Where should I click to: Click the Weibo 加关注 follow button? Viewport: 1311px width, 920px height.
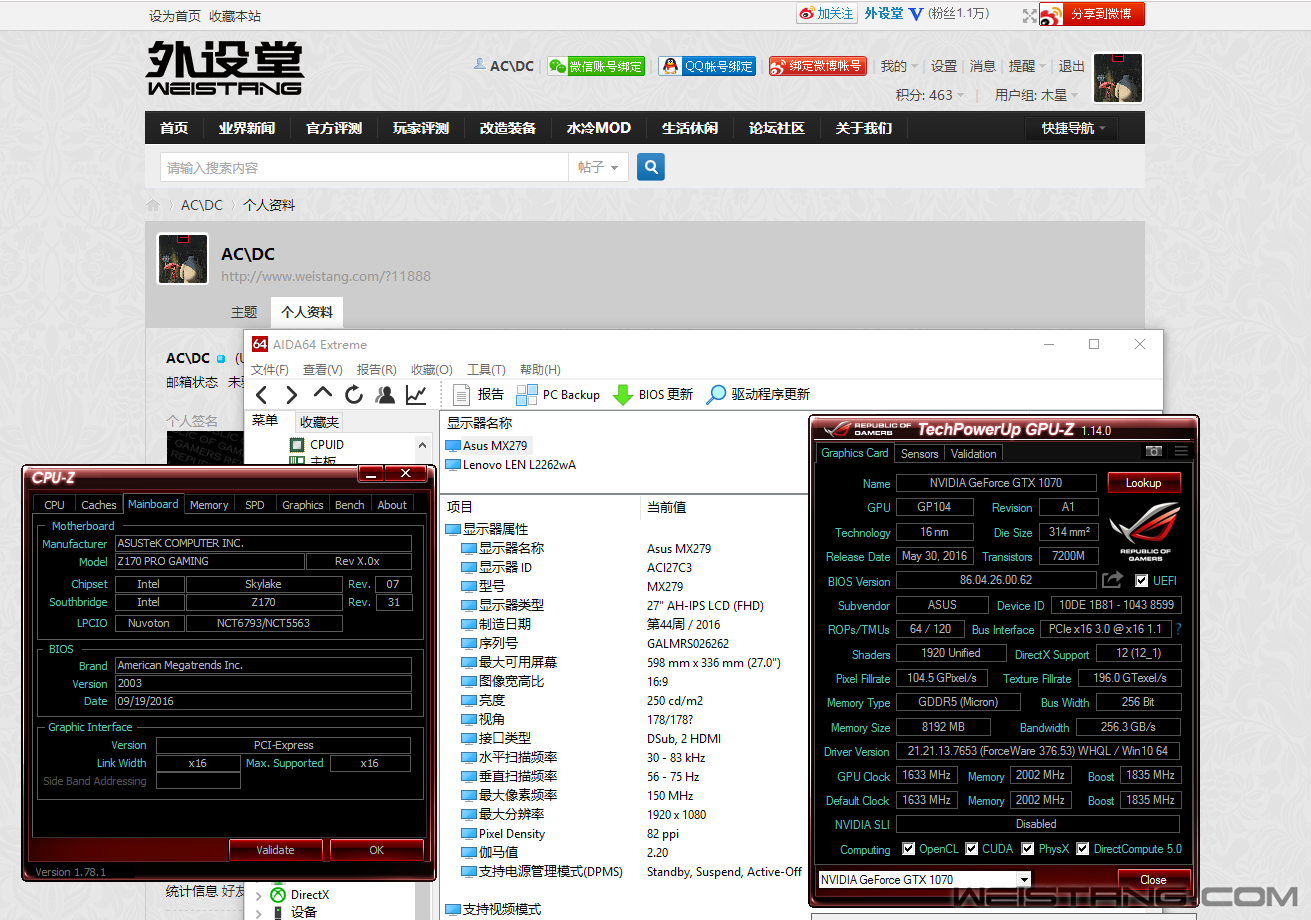click(826, 14)
